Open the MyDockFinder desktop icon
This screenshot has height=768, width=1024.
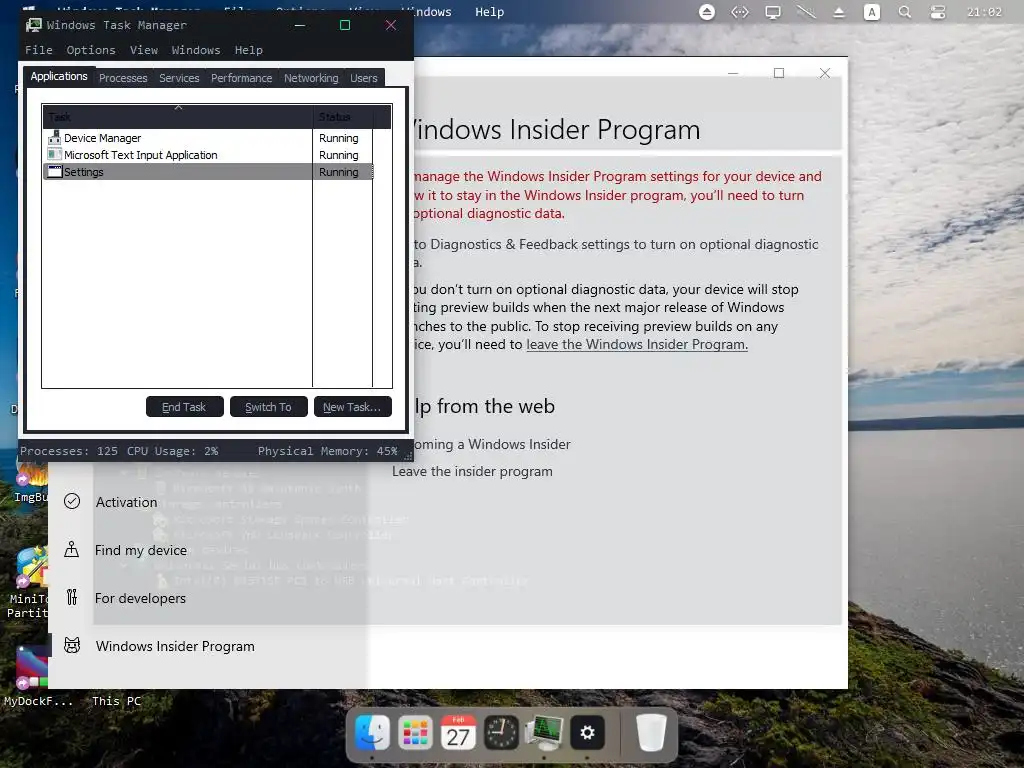coord(31,677)
